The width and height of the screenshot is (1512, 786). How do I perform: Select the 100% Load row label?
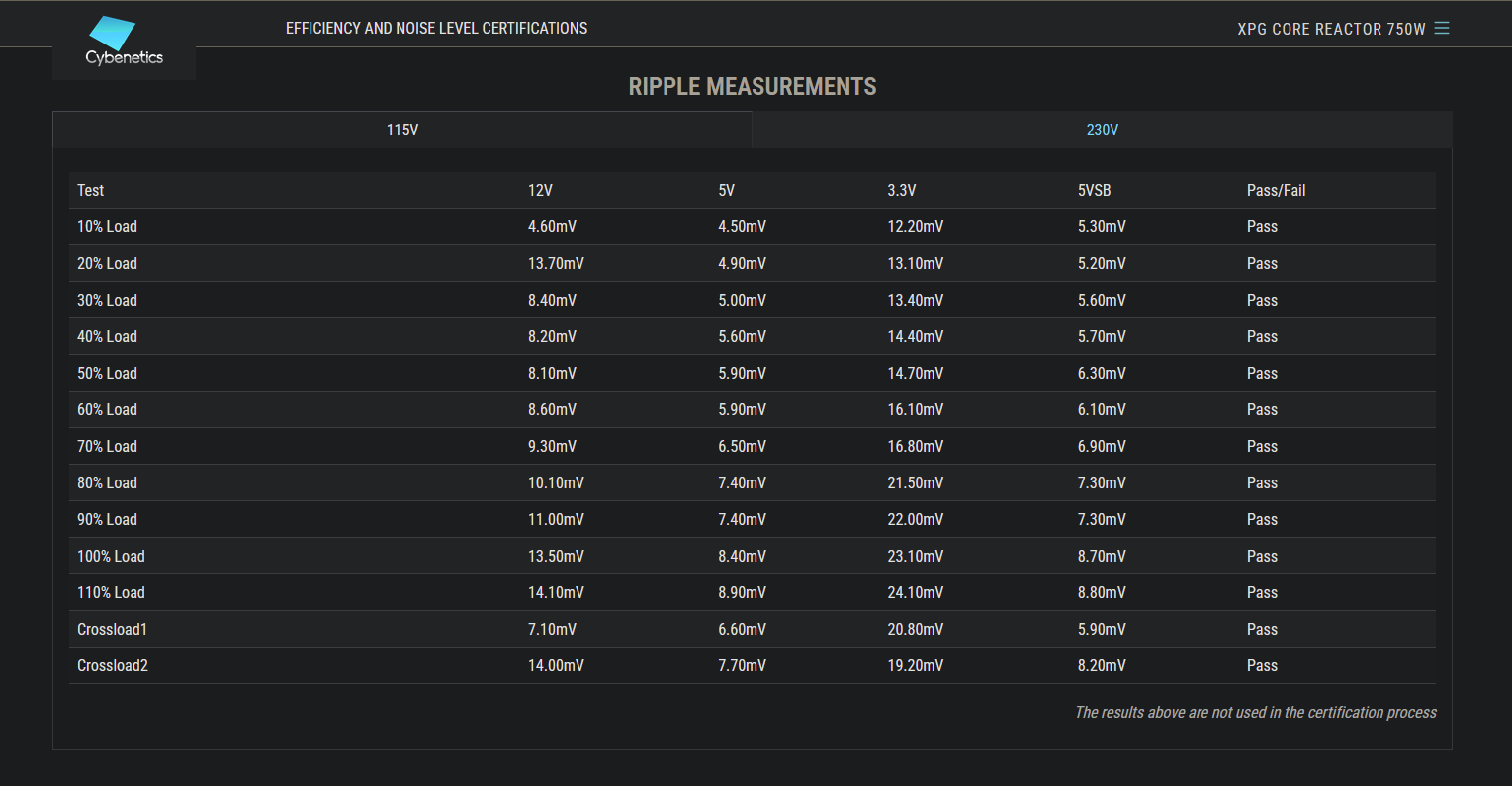tap(111, 556)
